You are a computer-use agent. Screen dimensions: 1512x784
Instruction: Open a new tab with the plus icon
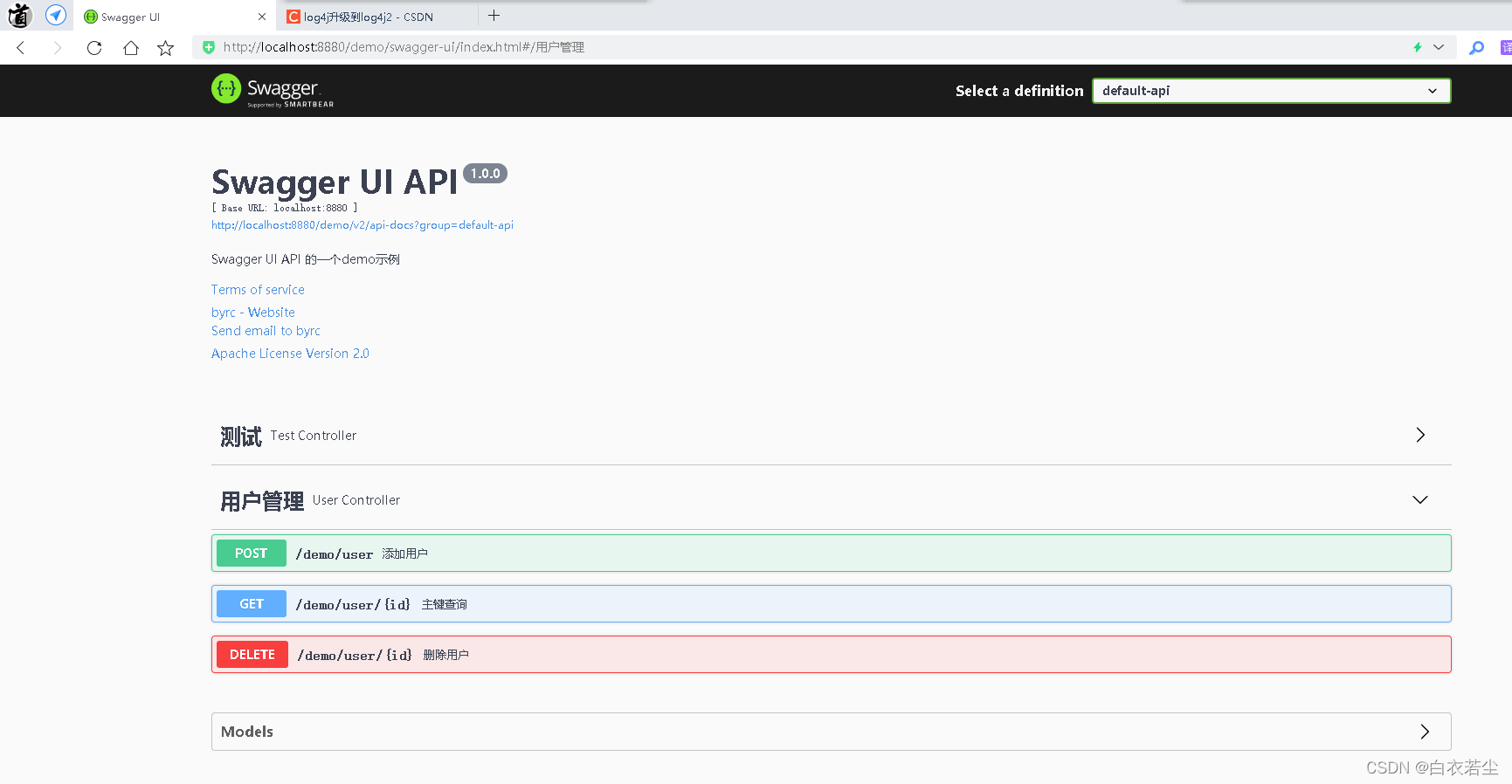(x=494, y=16)
